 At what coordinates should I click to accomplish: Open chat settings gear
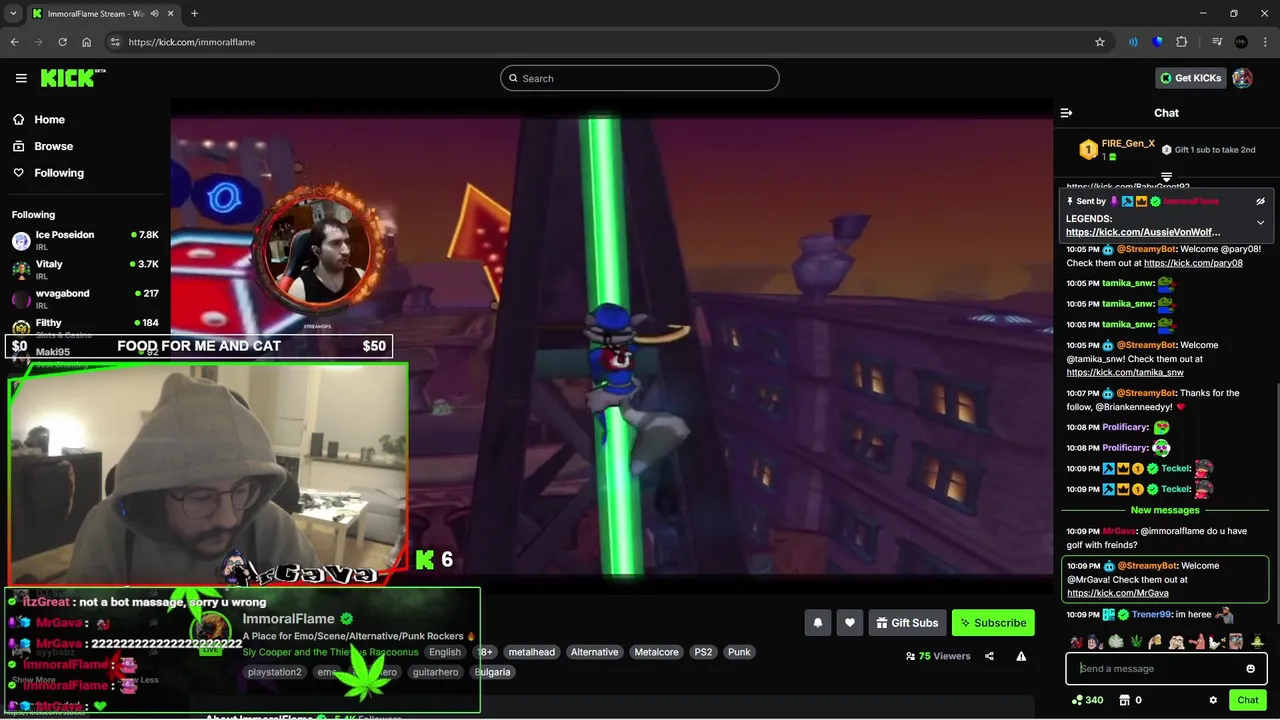pos(1213,700)
